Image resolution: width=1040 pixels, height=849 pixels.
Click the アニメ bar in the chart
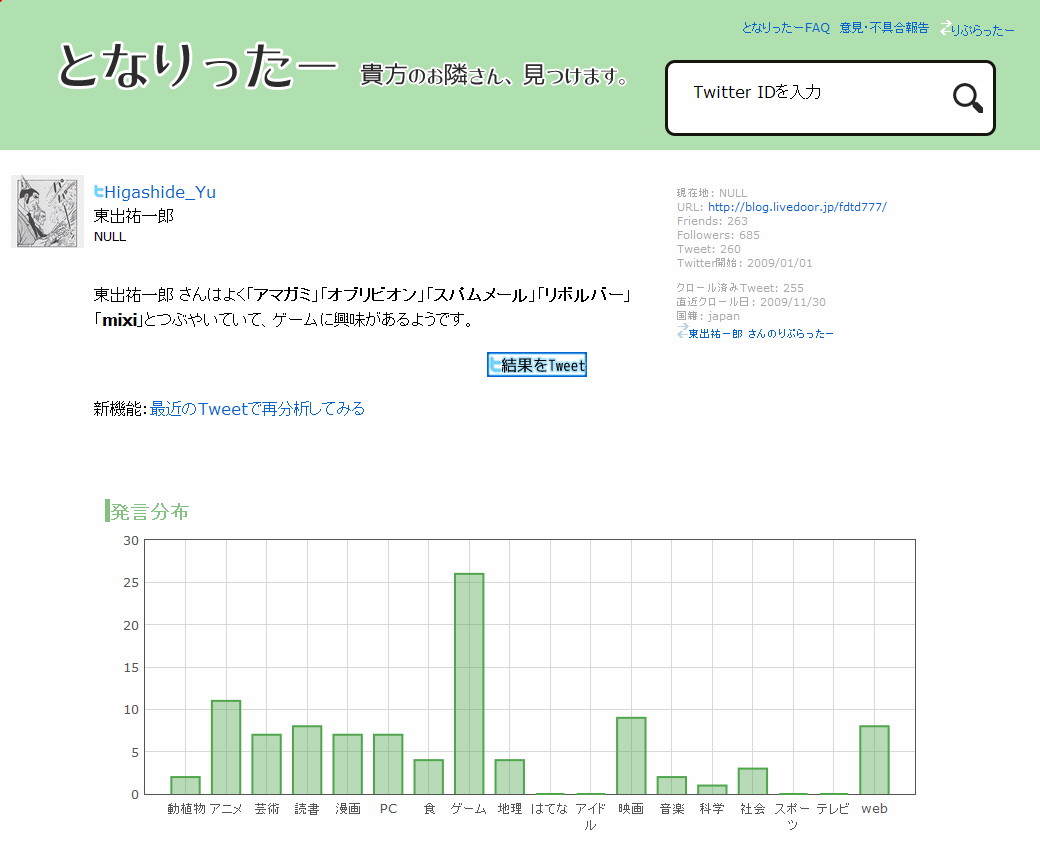click(x=226, y=748)
